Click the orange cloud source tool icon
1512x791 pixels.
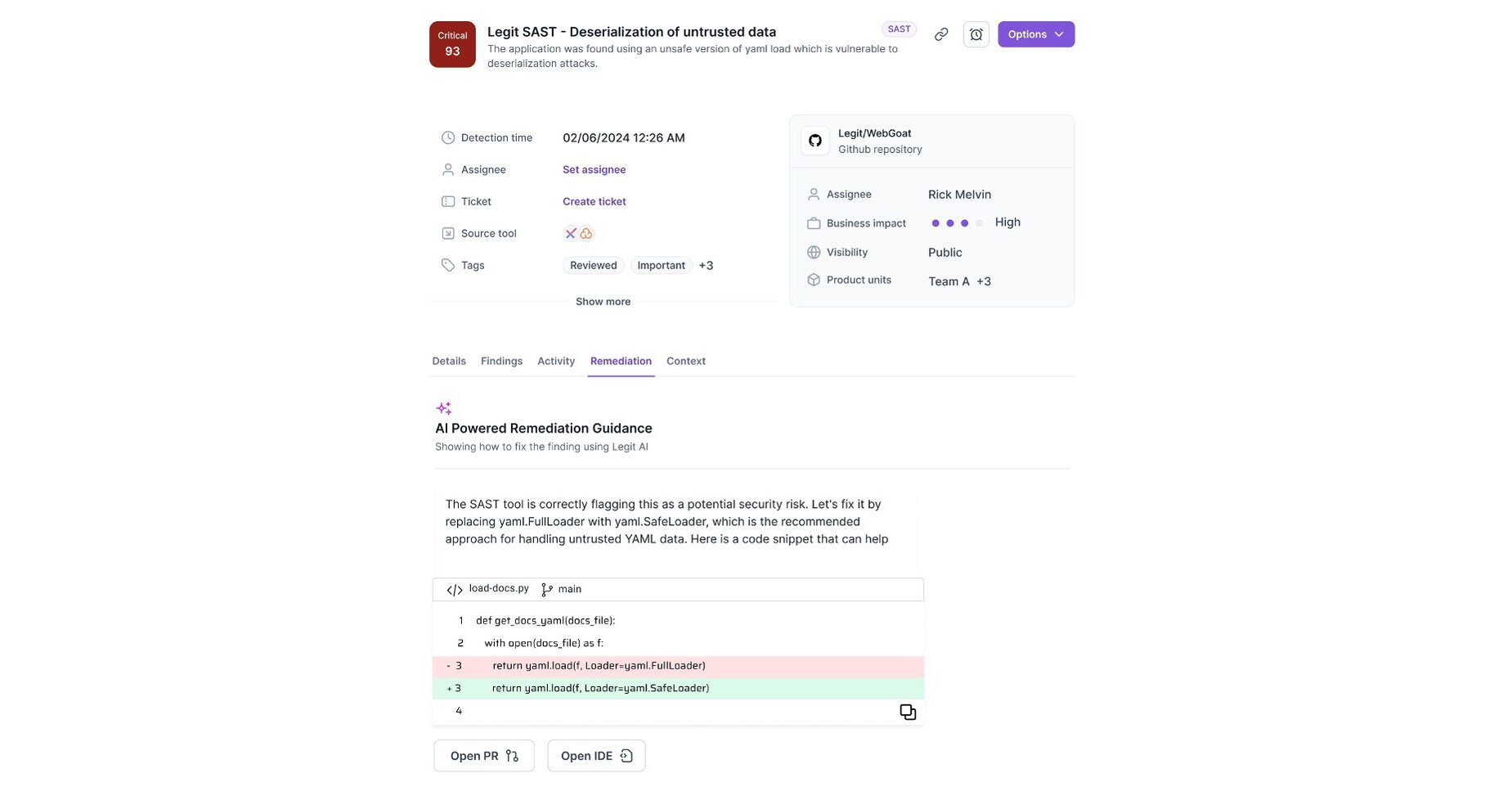pos(586,233)
